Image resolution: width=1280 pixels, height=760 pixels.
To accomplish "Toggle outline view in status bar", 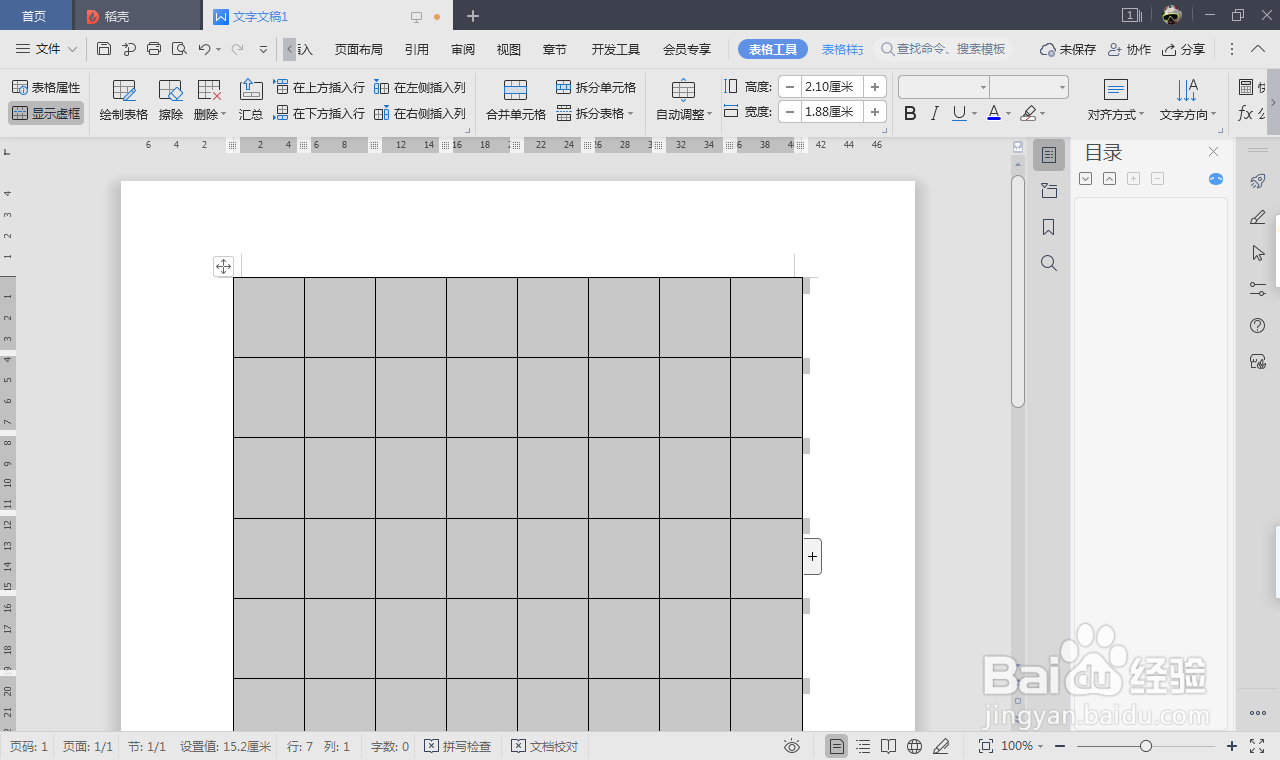I will [863, 746].
